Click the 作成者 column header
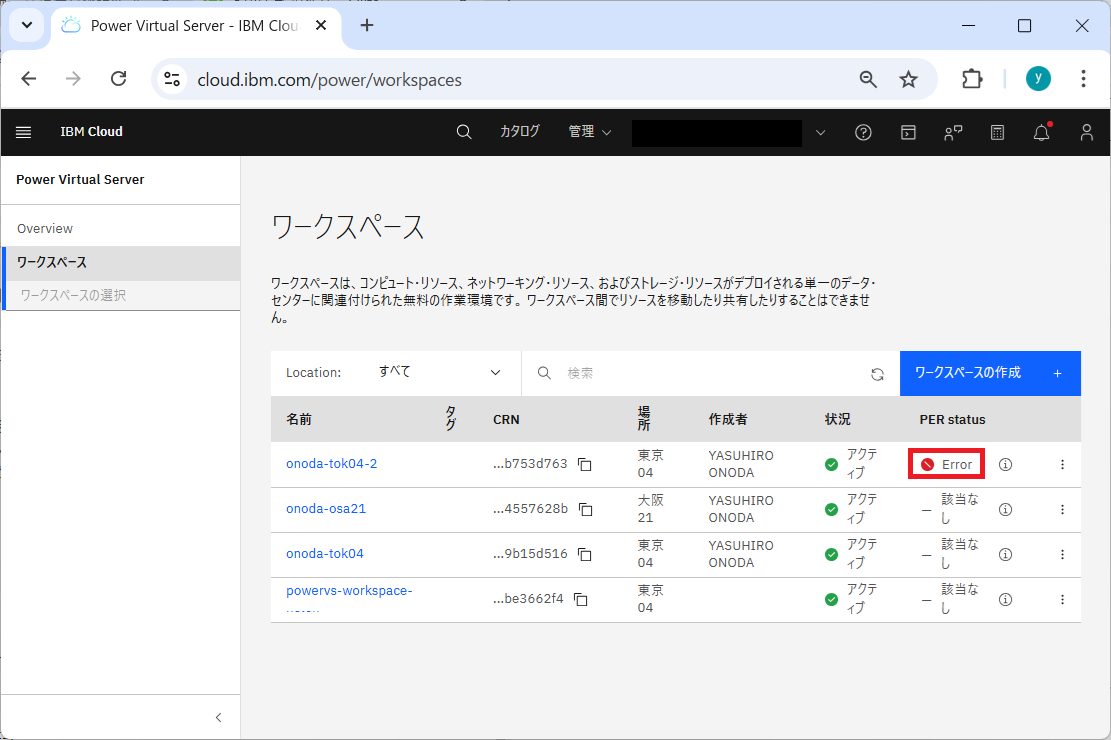The image size is (1111, 740). click(x=728, y=420)
